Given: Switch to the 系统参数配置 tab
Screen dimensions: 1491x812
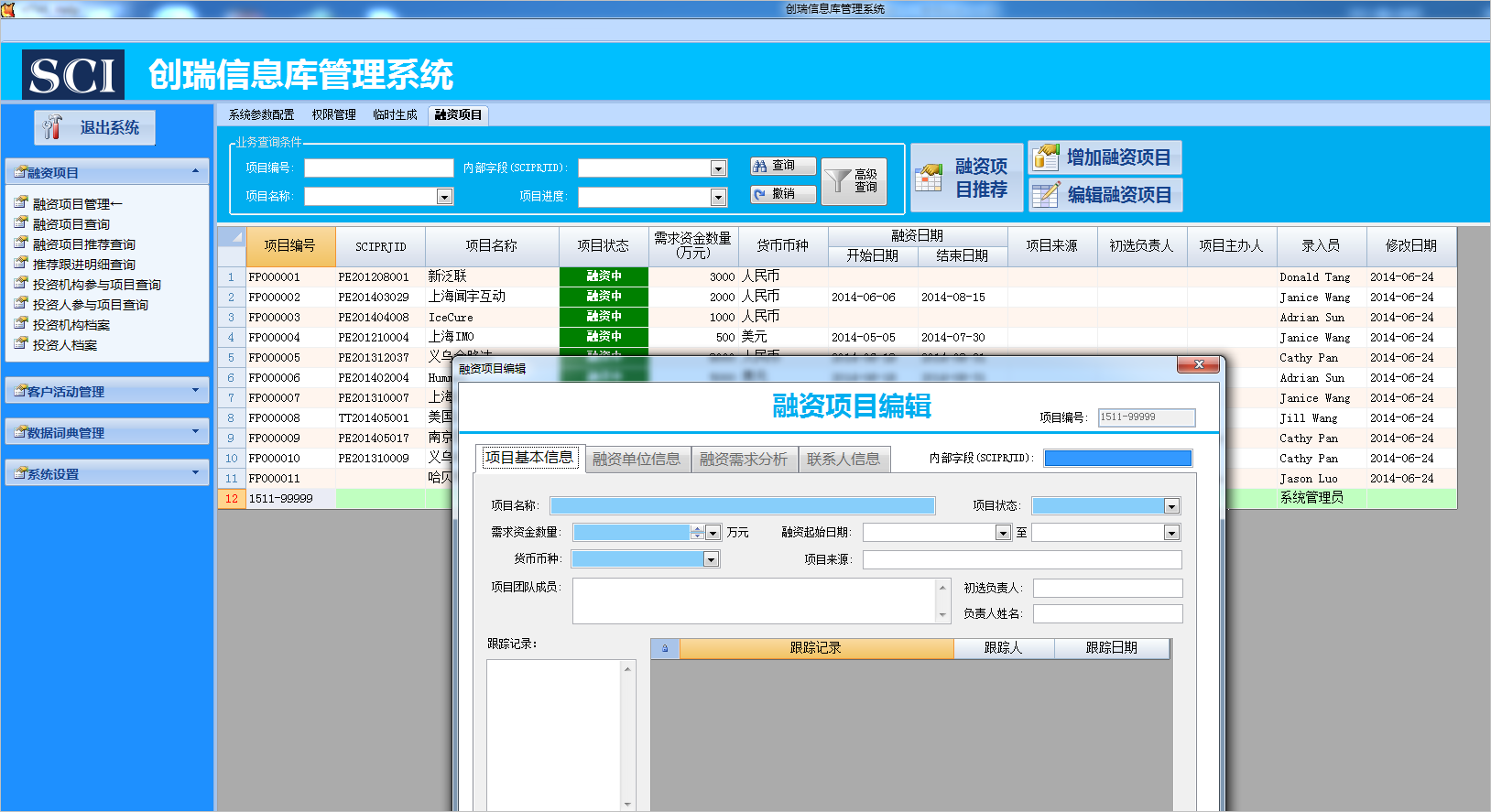Looking at the screenshot, I should click(x=262, y=114).
